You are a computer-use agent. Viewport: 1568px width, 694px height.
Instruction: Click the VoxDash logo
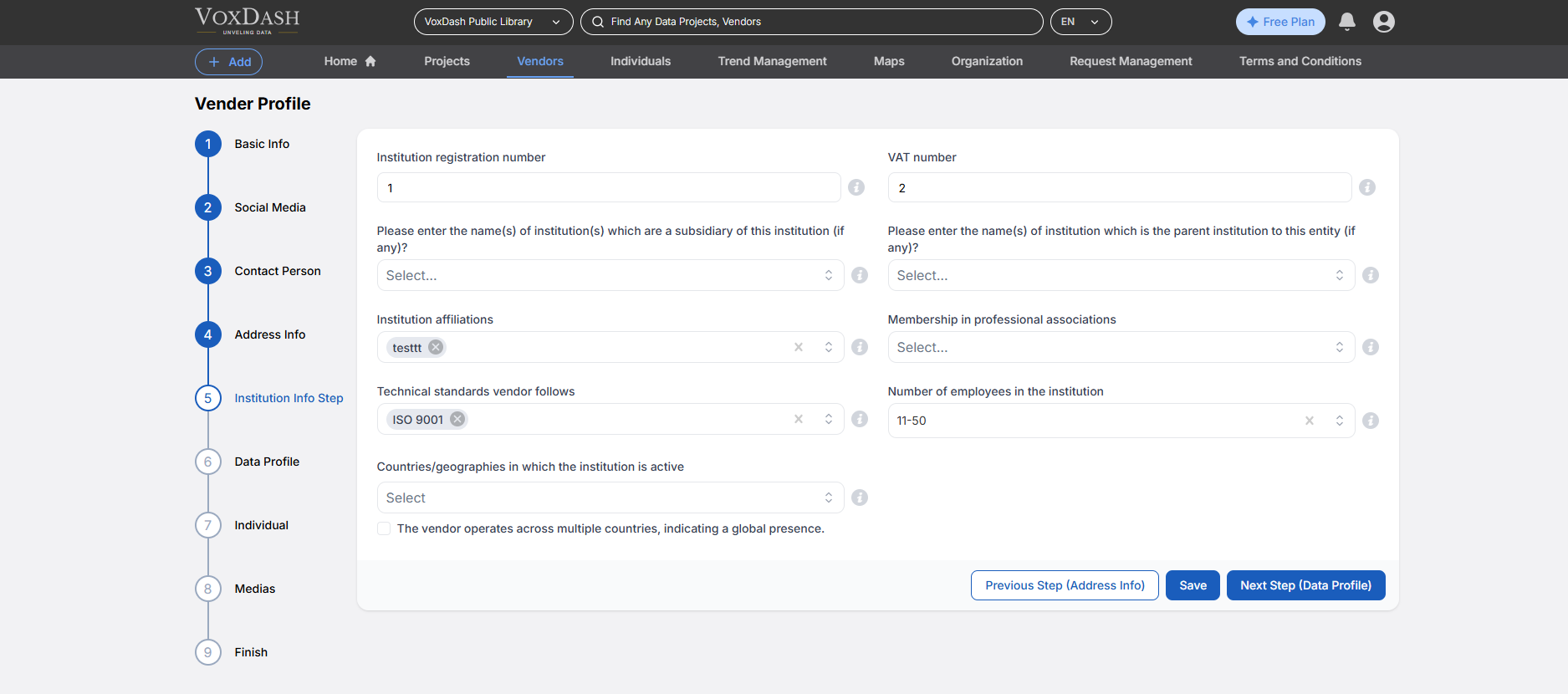247,21
